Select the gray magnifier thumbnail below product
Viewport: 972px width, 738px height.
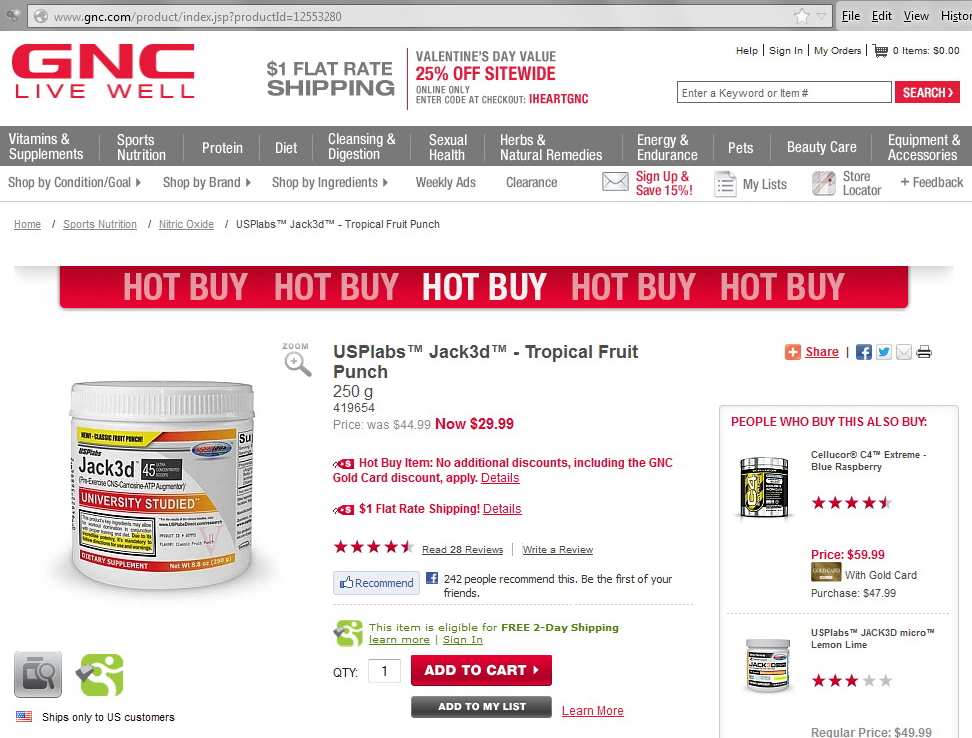pyautogui.click(x=38, y=674)
